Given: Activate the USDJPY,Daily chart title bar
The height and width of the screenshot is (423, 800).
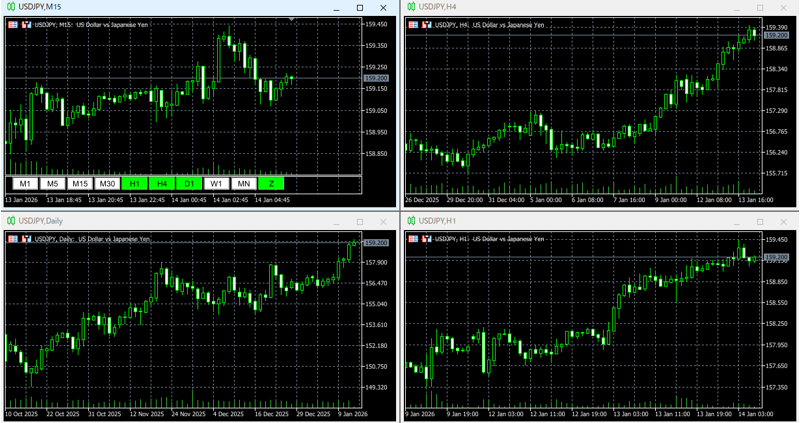Looking at the screenshot, I should (x=150, y=221).
